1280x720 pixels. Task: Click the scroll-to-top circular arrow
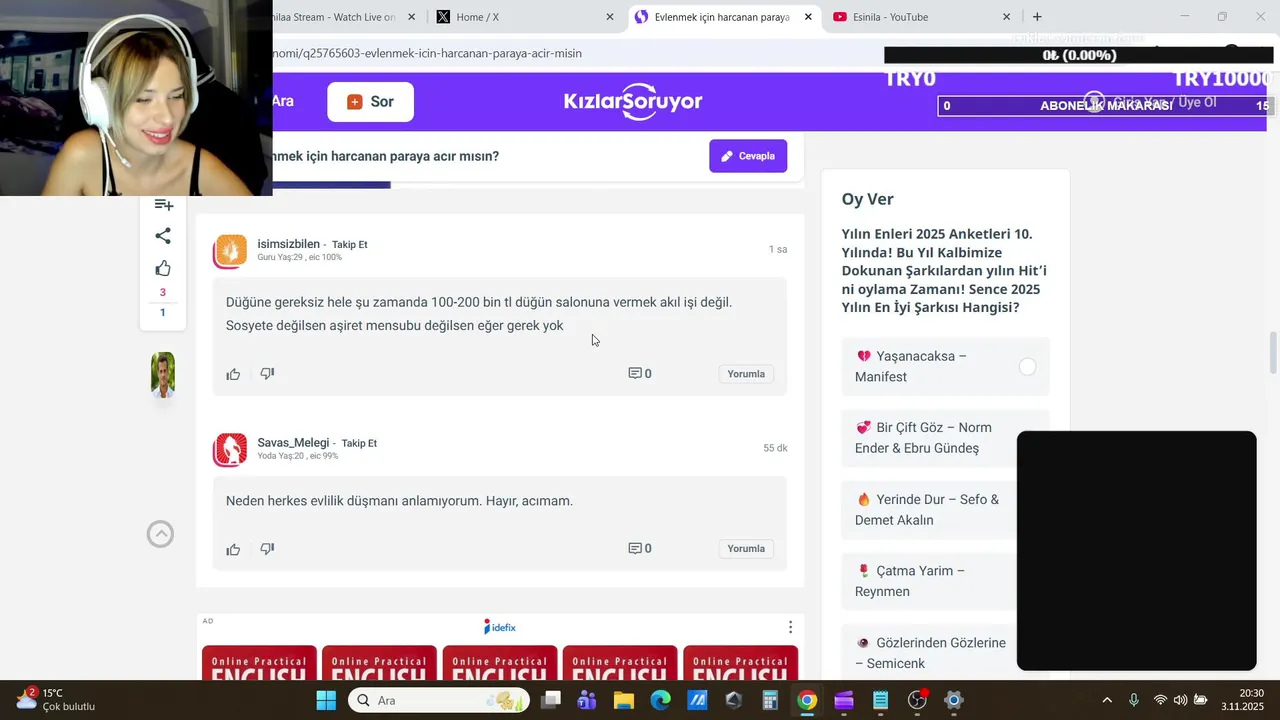[x=160, y=534]
